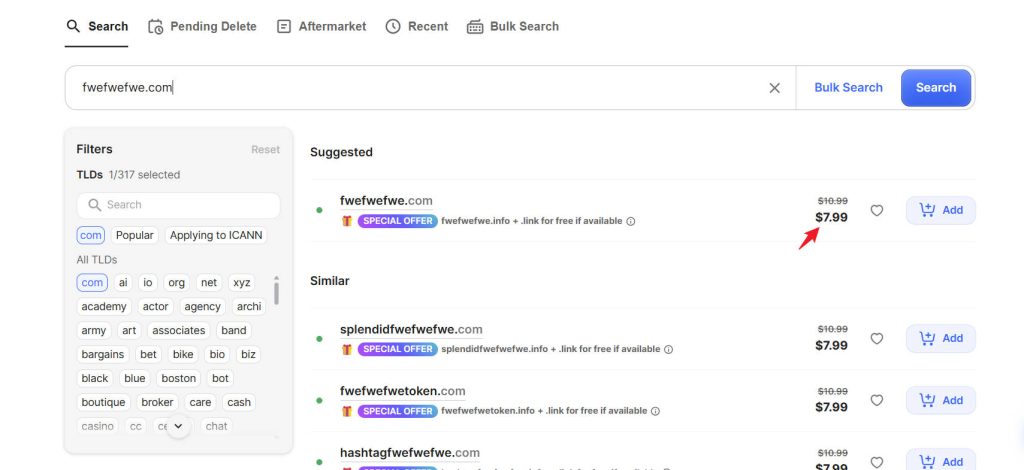Click the Bulk Search link beside search box
Screen dimensions: 1024x470
848,88
